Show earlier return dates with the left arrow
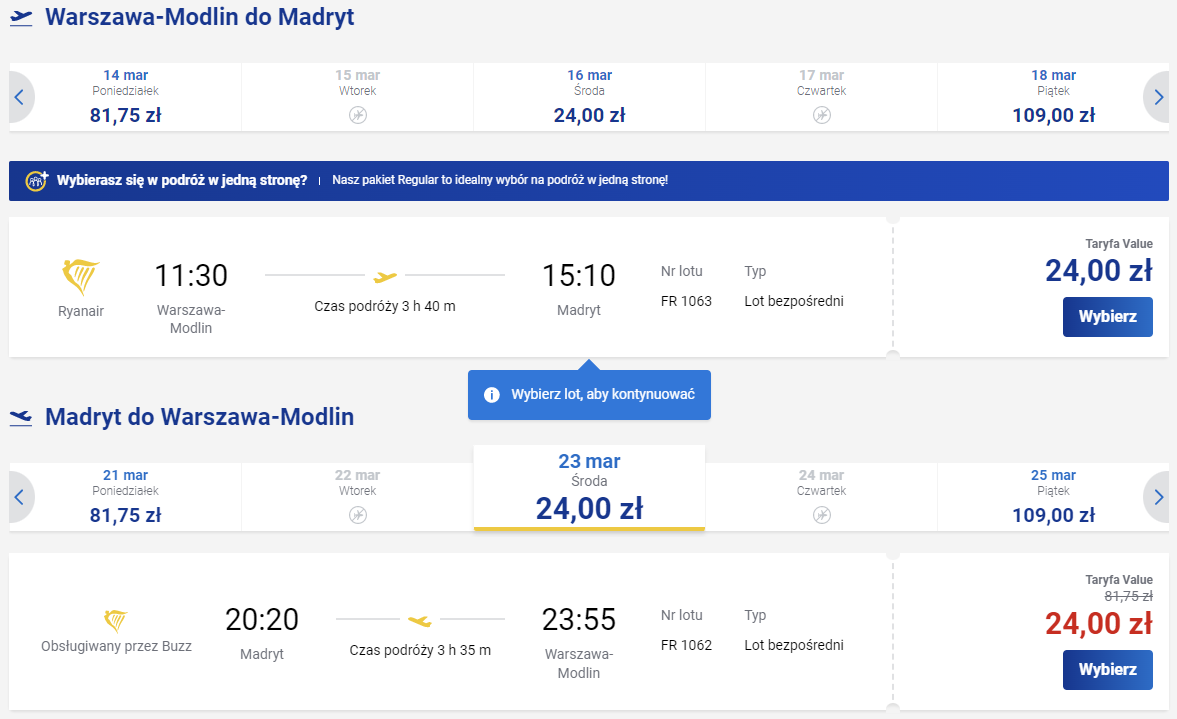 tap(20, 497)
